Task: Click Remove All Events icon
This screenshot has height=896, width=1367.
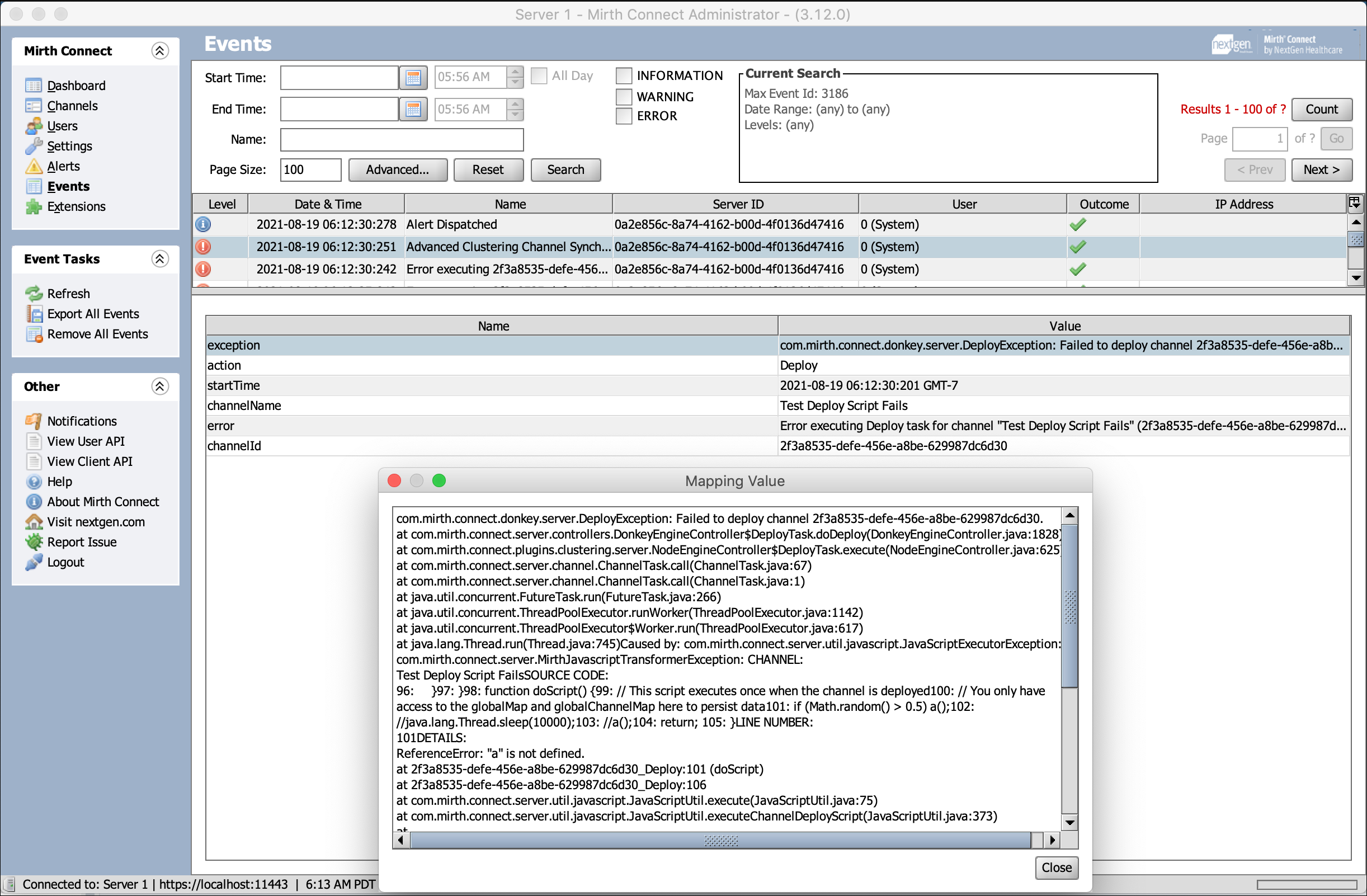Action: pos(34,334)
